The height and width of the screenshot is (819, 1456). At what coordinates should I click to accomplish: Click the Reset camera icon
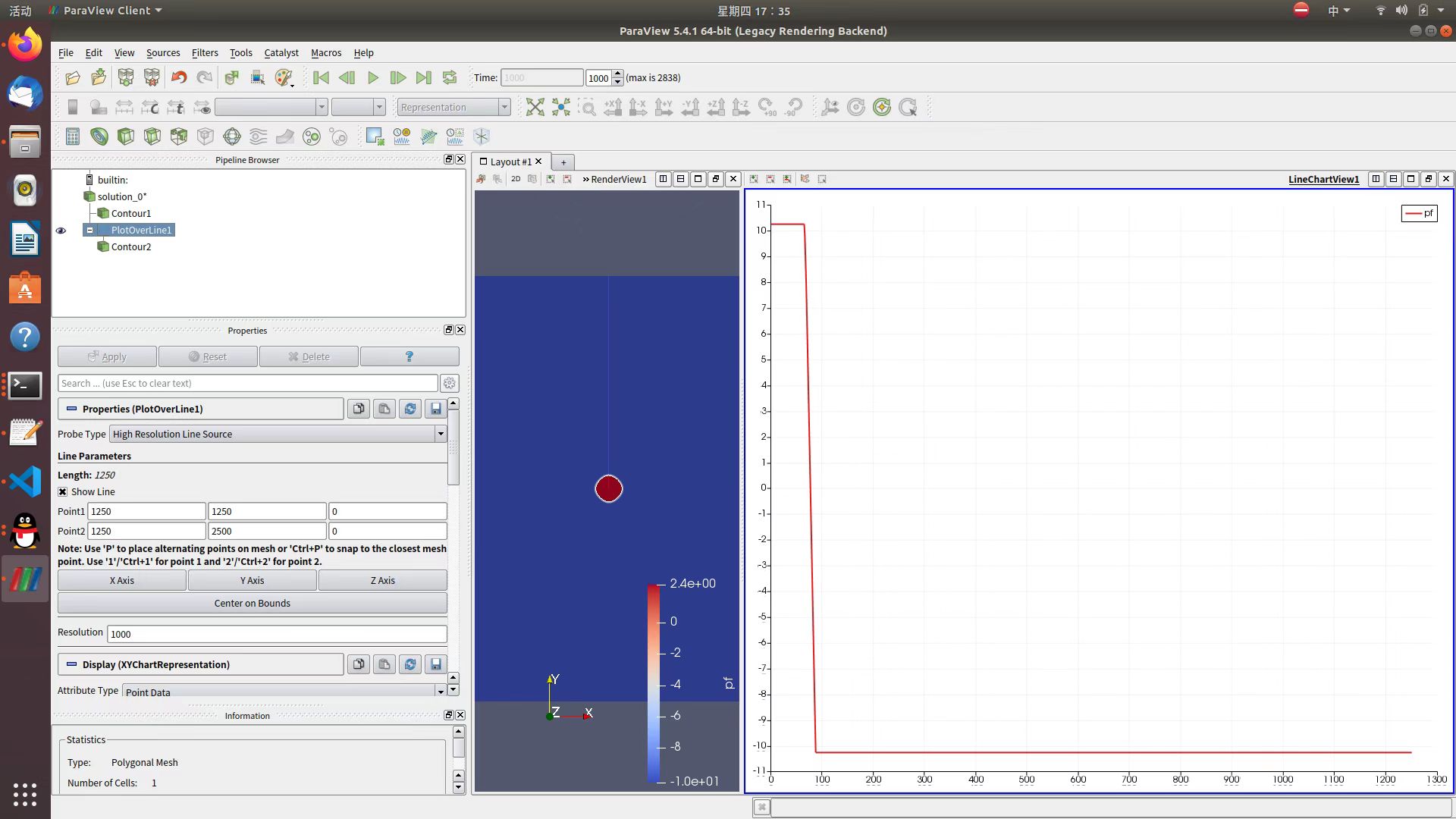[535, 107]
